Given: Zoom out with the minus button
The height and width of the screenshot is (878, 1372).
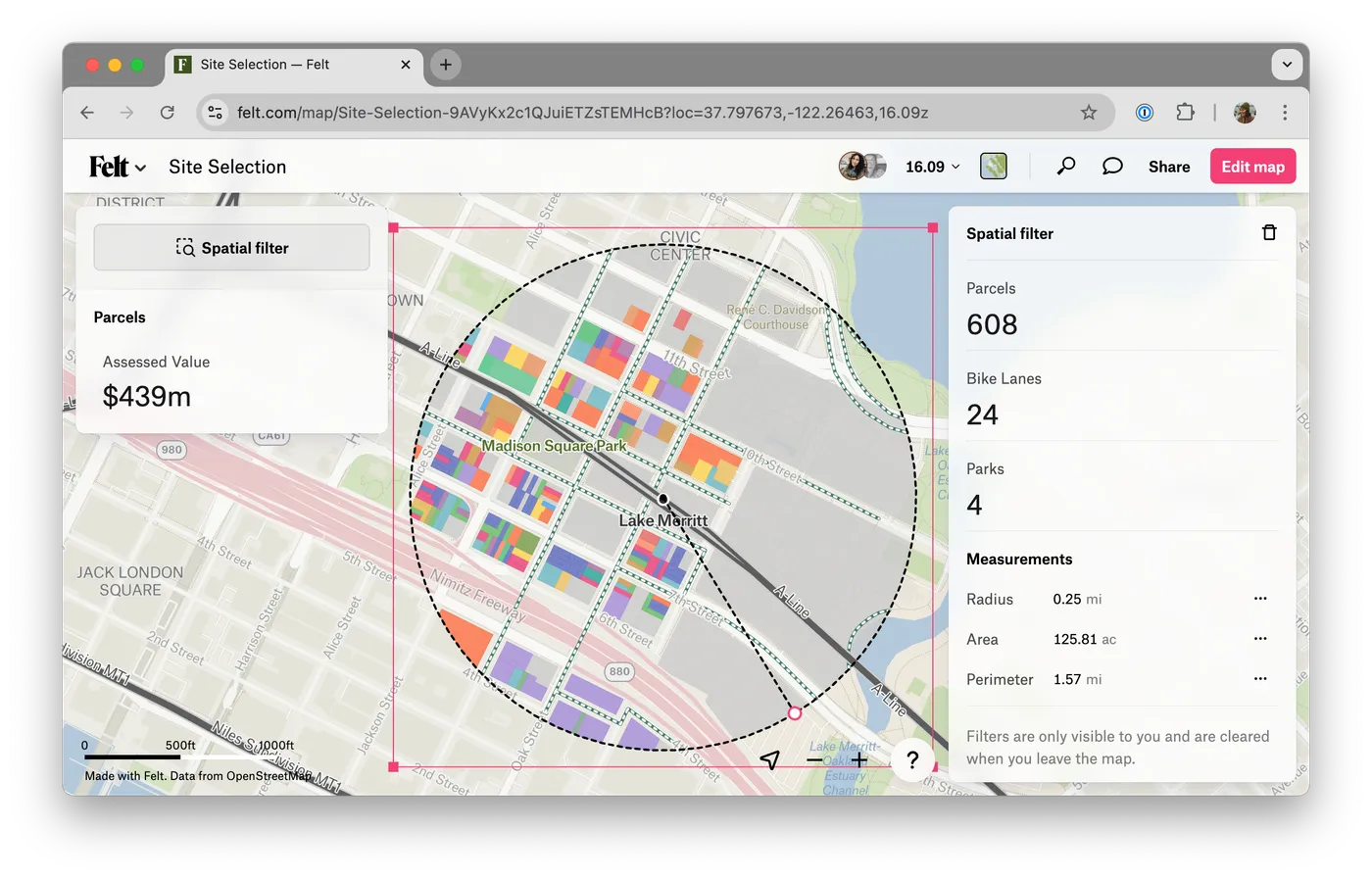Looking at the screenshot, I should (x=814, y=759).
